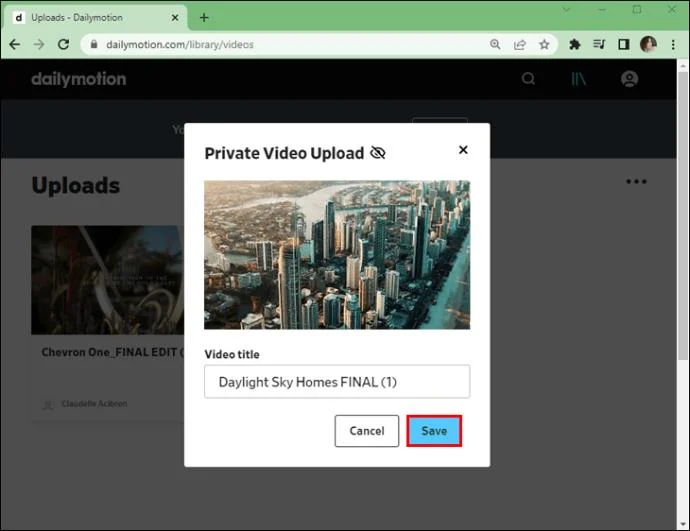Click the site lock padlock icon
This screenshot has height=531, width=690.
(93, 44)
